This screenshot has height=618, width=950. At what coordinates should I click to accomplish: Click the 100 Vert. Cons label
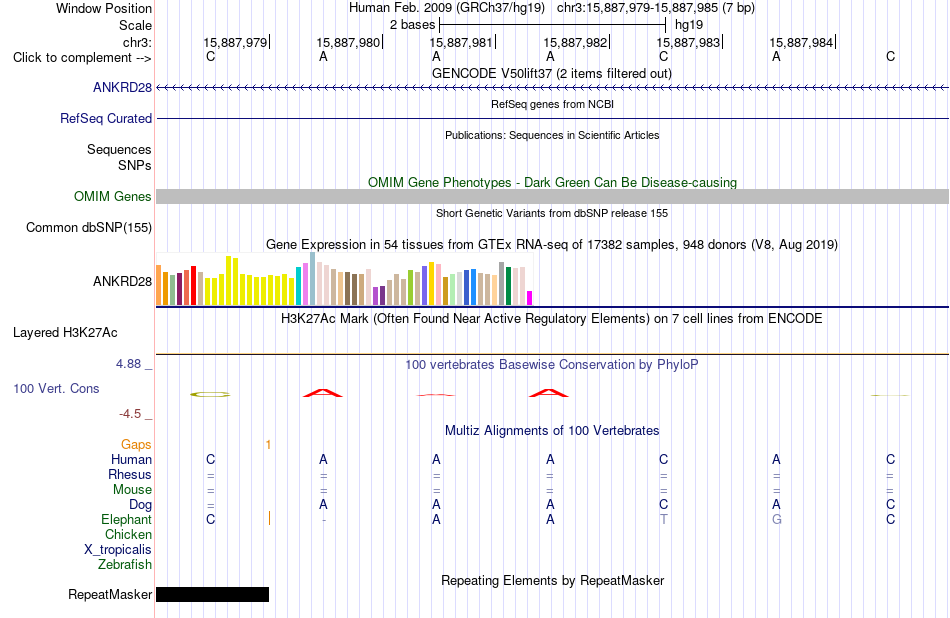(56, 388)
